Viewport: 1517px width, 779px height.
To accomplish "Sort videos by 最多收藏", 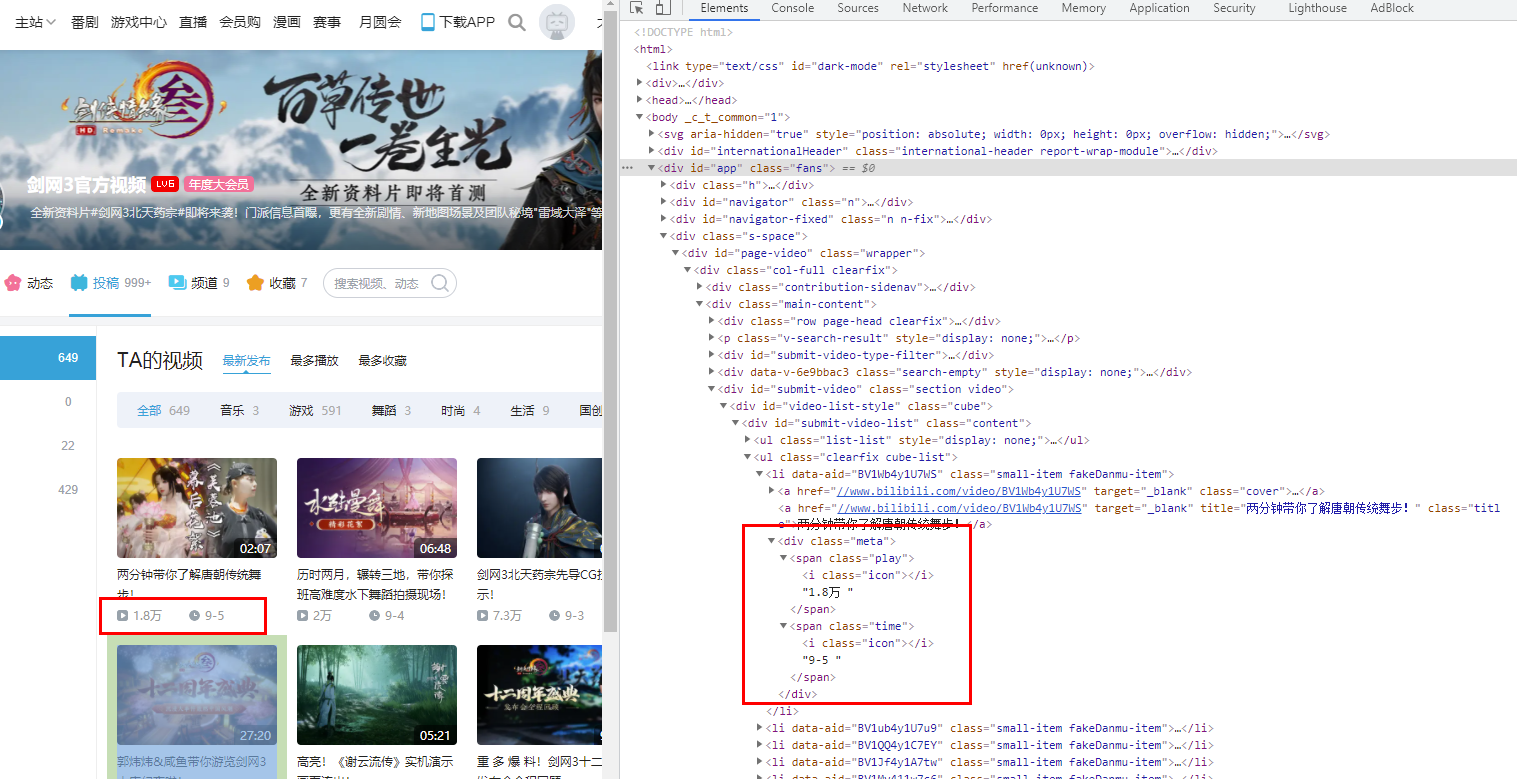I will [x=382, y=361].
